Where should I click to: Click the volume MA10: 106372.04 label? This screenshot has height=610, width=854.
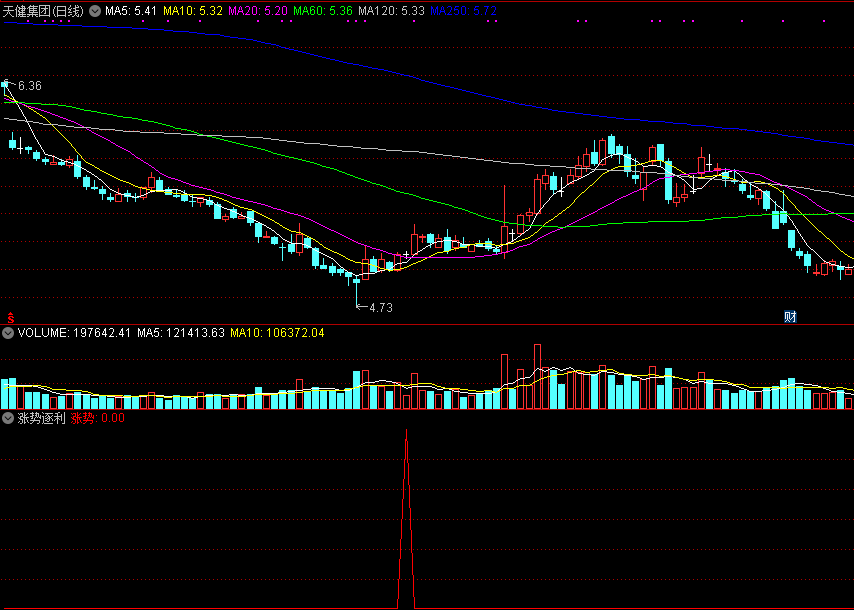pos(277,333)
